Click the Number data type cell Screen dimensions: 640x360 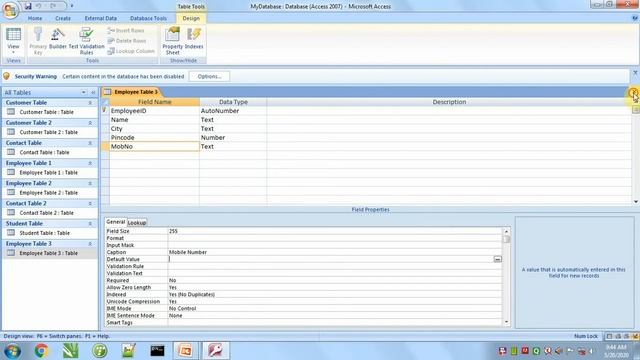pos(233,138)
